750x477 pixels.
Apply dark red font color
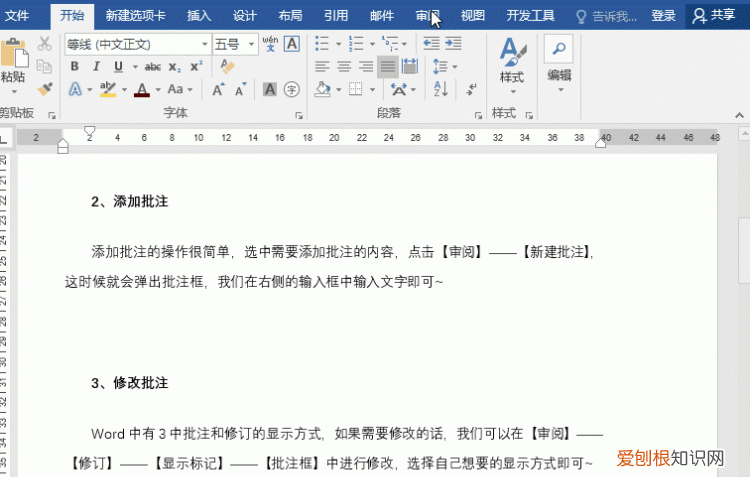(x=142, y=89)
